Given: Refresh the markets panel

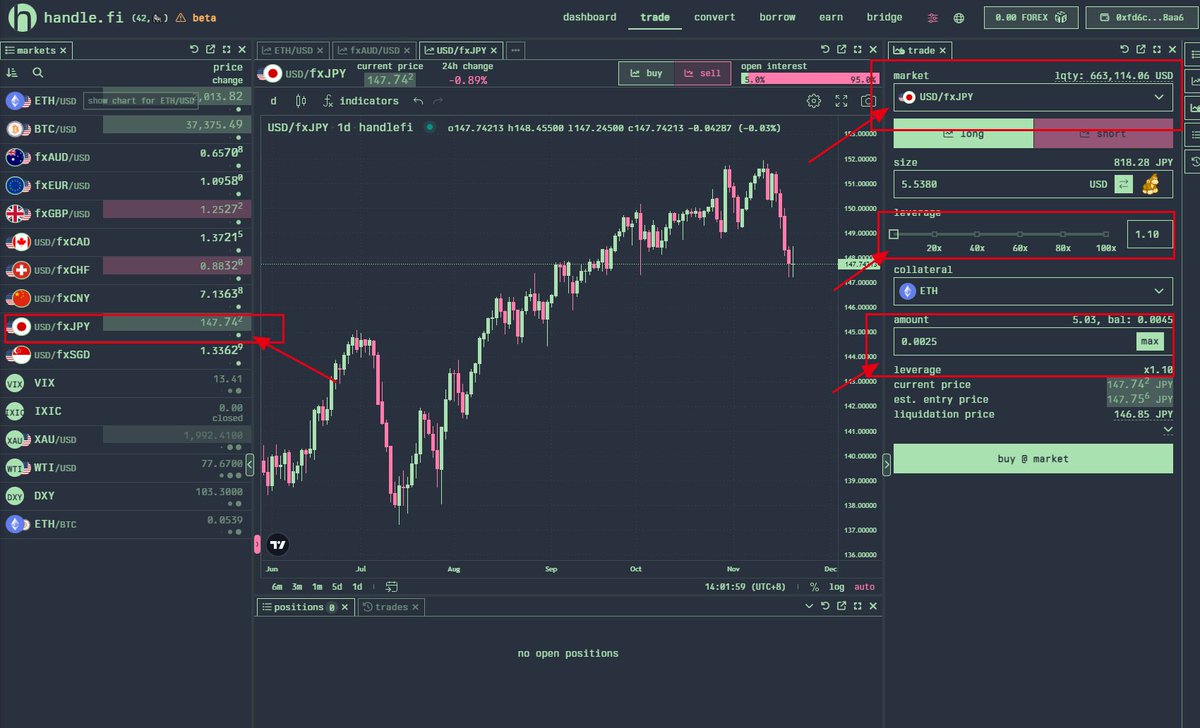Looking at the screenshot, I should (194, 49).
